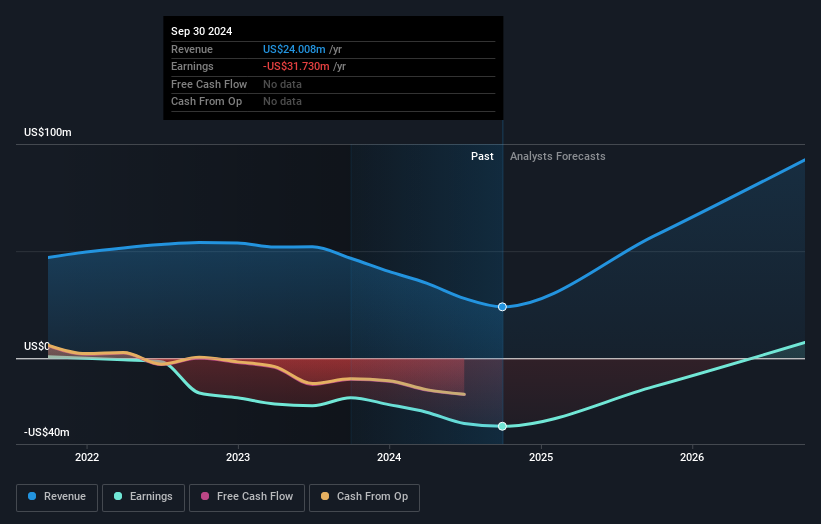The height and width of the screenshot is (524, 821).
Task: Click the 2022 x-axis label
Action: click(x=87, y=457)
